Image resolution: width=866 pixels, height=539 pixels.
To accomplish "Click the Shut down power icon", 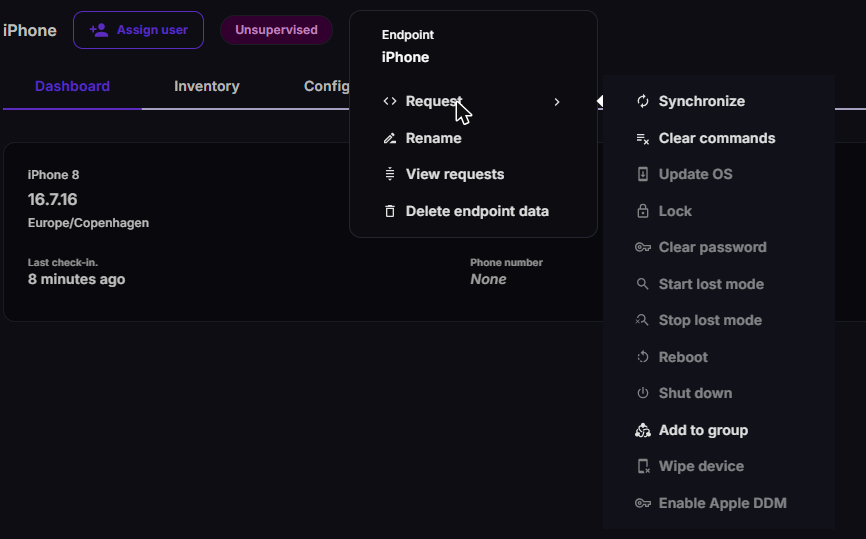I will pyautogui.click(x=642, y=393).
